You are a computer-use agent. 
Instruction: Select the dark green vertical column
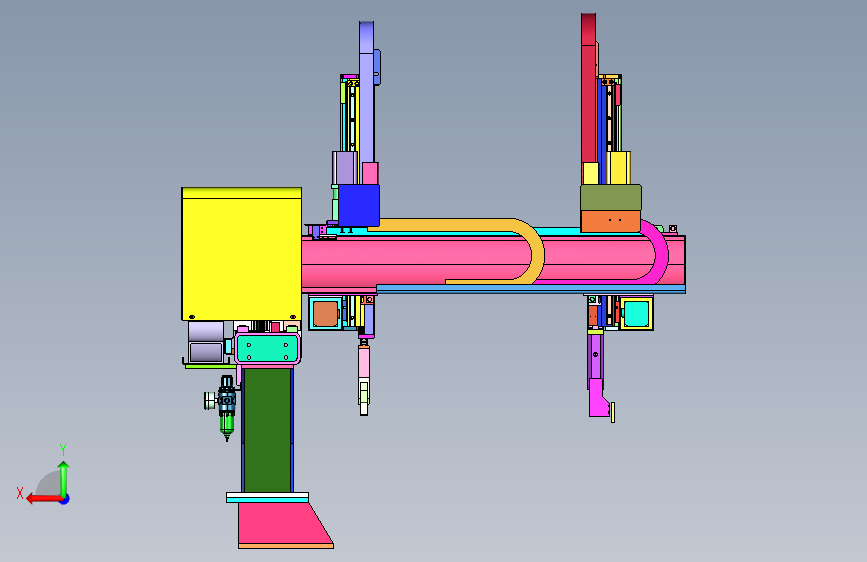(267, 430)
